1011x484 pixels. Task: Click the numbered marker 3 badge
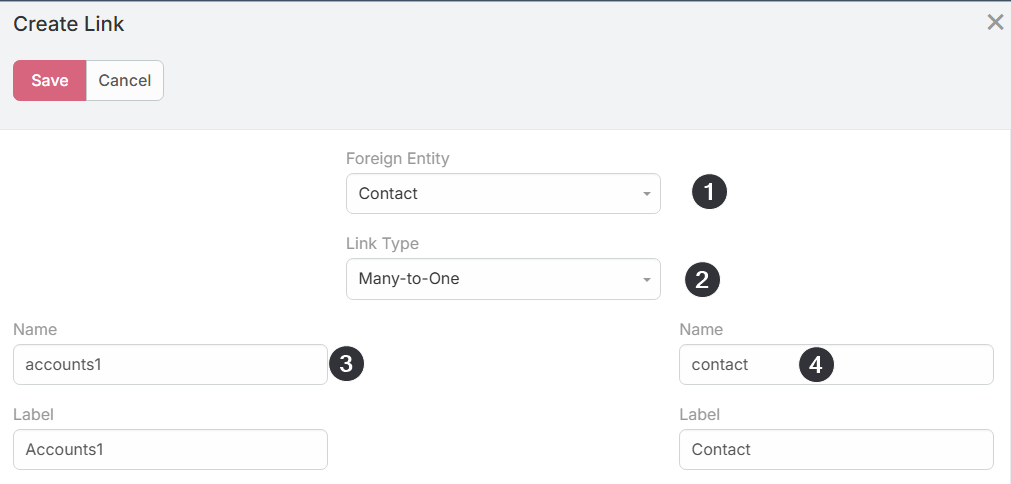point(346,364)
